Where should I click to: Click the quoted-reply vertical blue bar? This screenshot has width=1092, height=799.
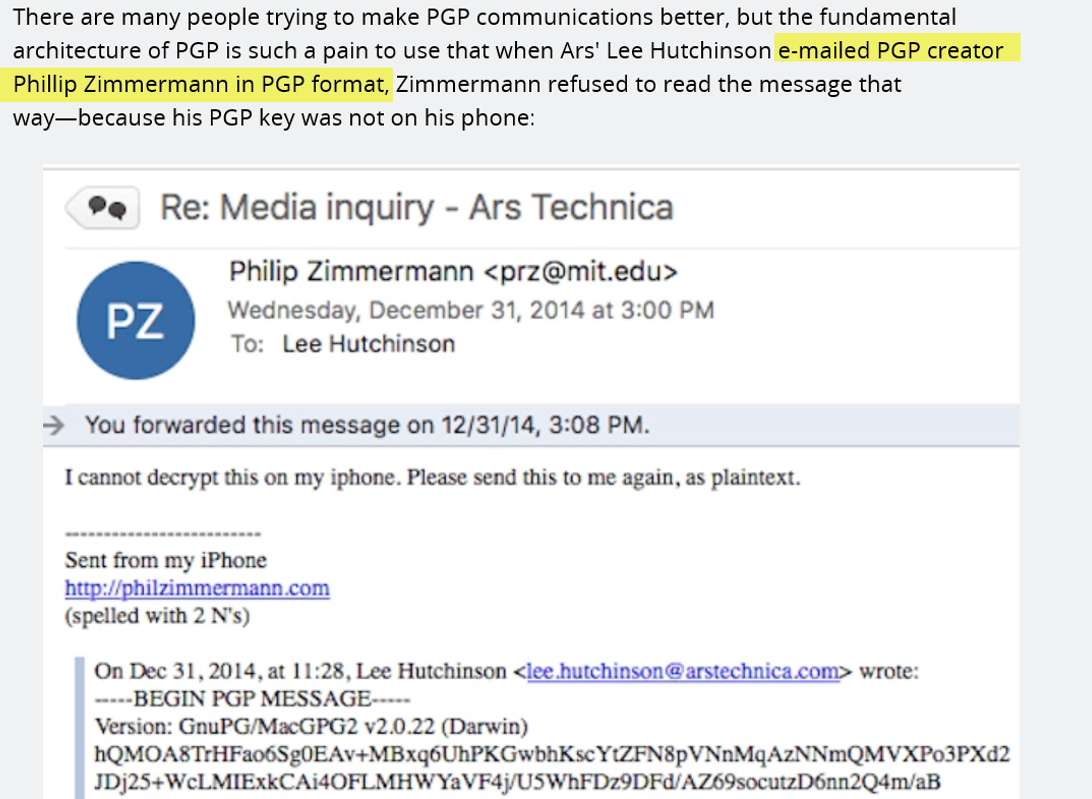(79, 728)
